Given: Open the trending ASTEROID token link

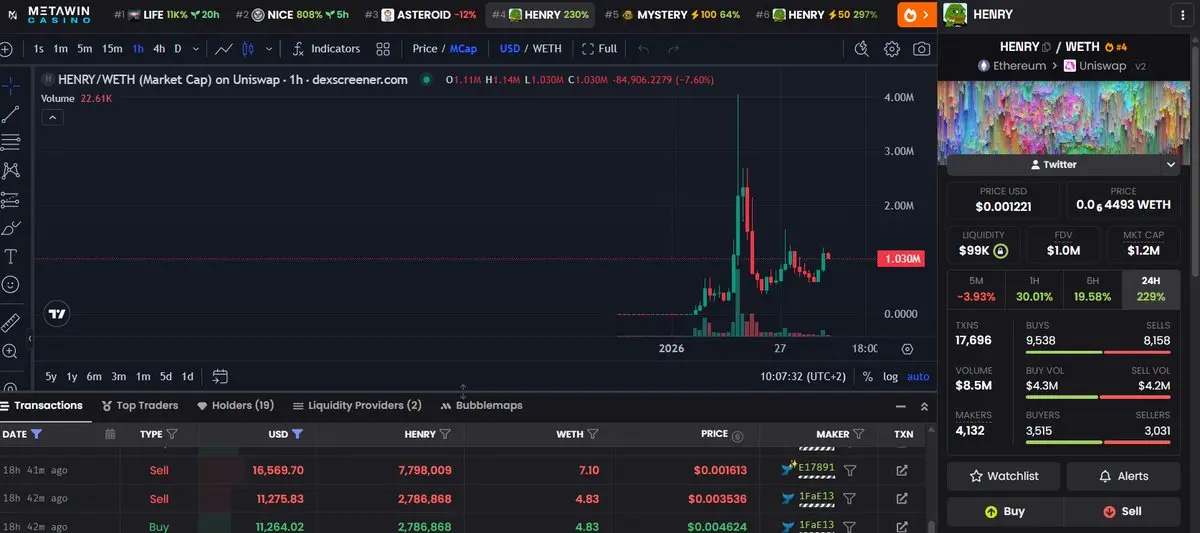Looking at the screenshot, I should (420, 15).
